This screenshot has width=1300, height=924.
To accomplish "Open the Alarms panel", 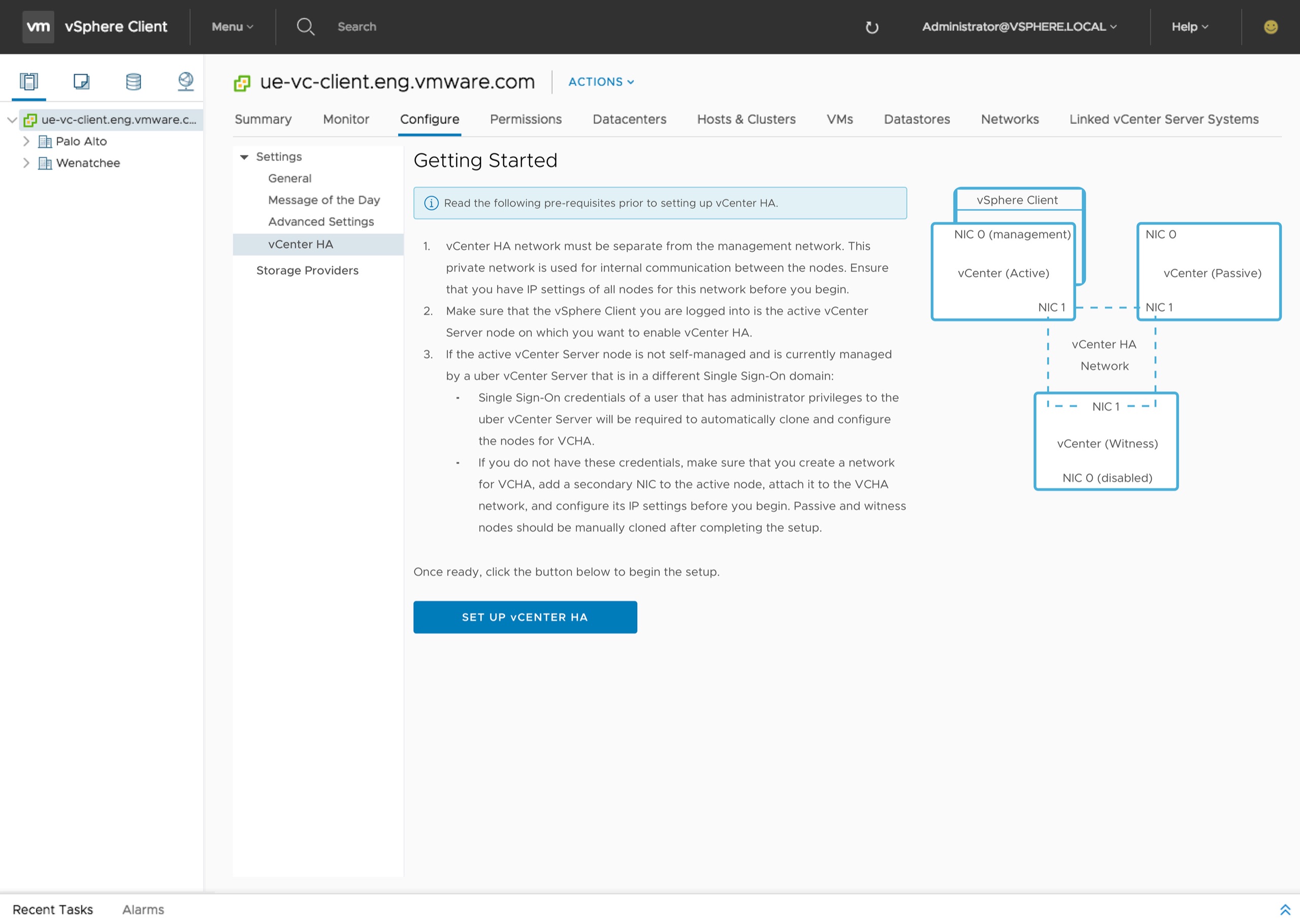I will coord(143,910).
